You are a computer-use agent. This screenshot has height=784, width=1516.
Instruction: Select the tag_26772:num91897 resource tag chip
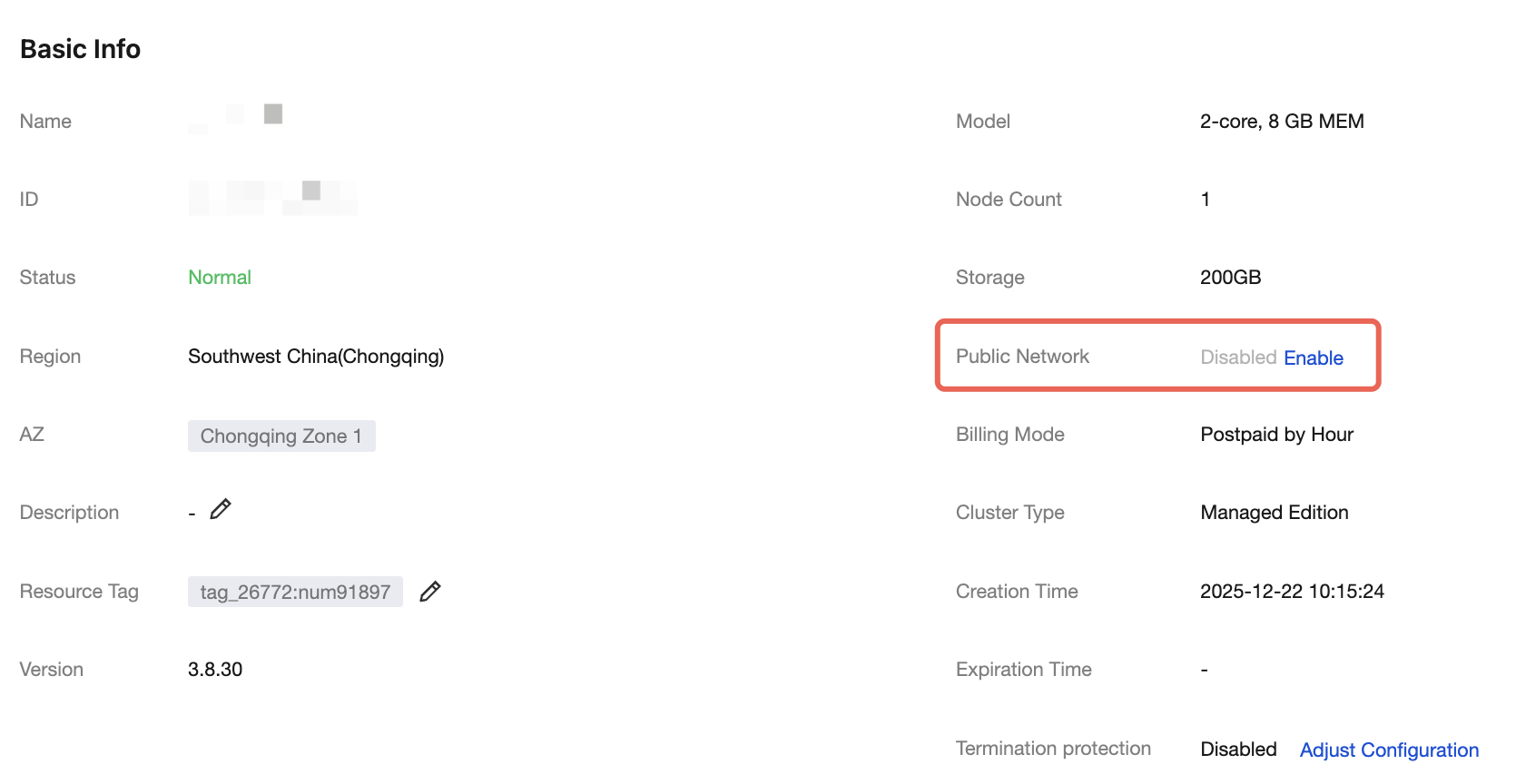click(295, 593)
